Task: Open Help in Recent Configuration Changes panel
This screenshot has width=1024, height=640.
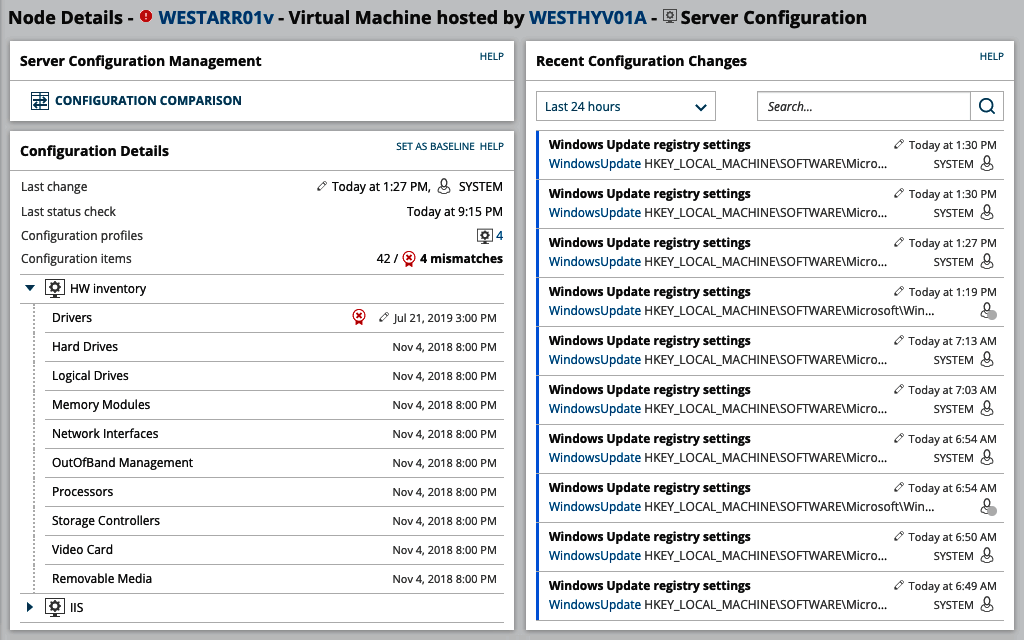Action: point(991,57)
